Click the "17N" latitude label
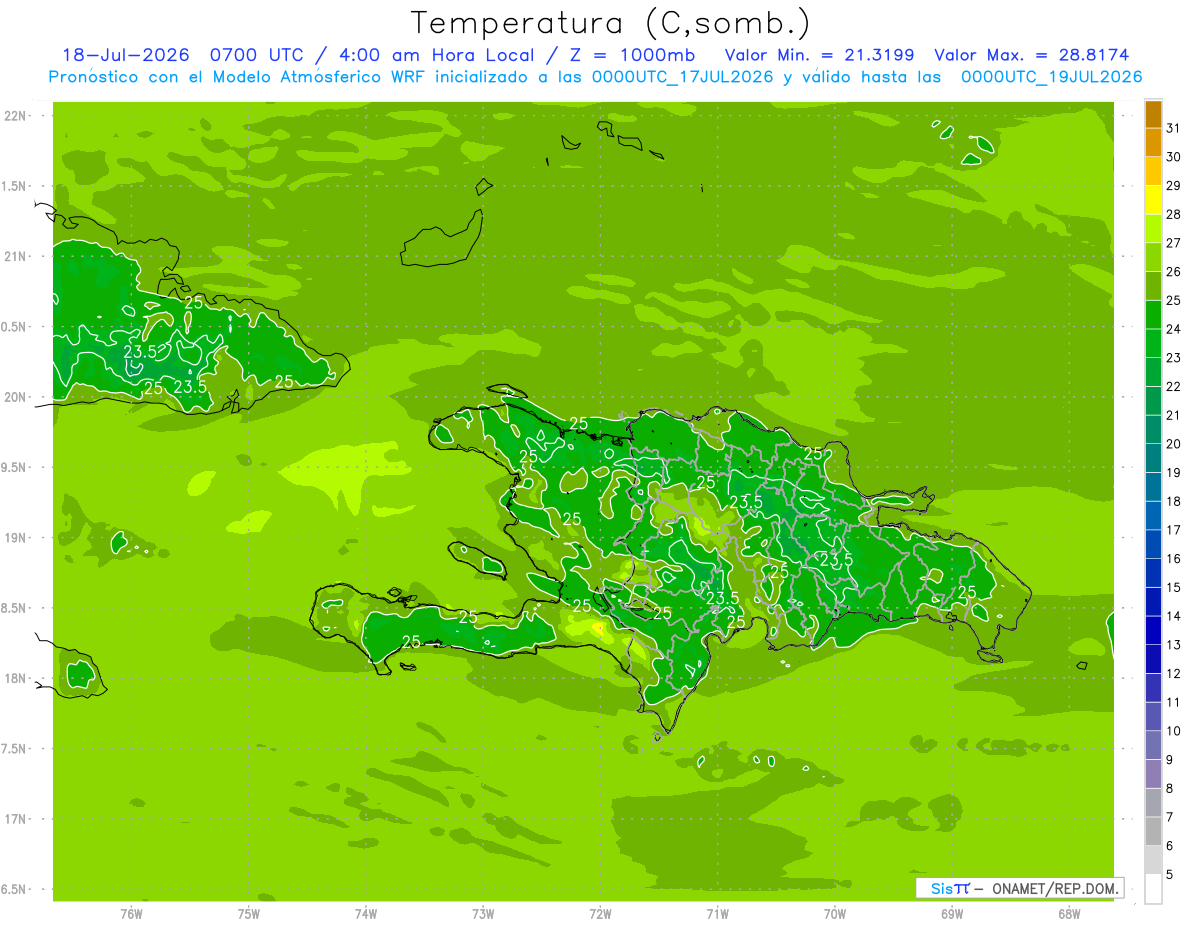This screenshot has height=927, width=1200. click(x=16, y=819)
